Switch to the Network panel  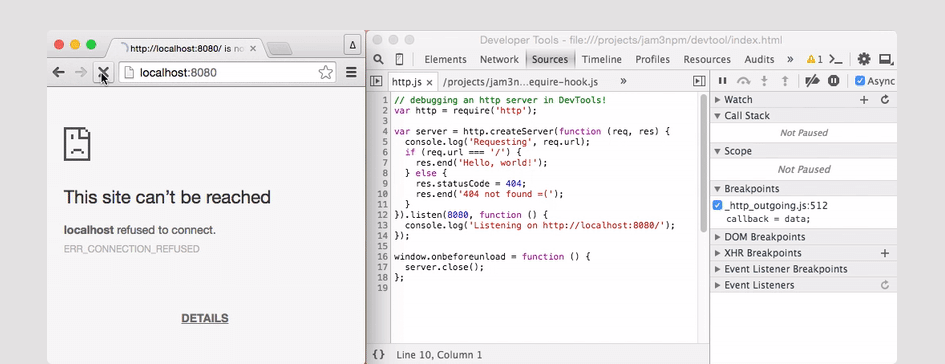499,59
